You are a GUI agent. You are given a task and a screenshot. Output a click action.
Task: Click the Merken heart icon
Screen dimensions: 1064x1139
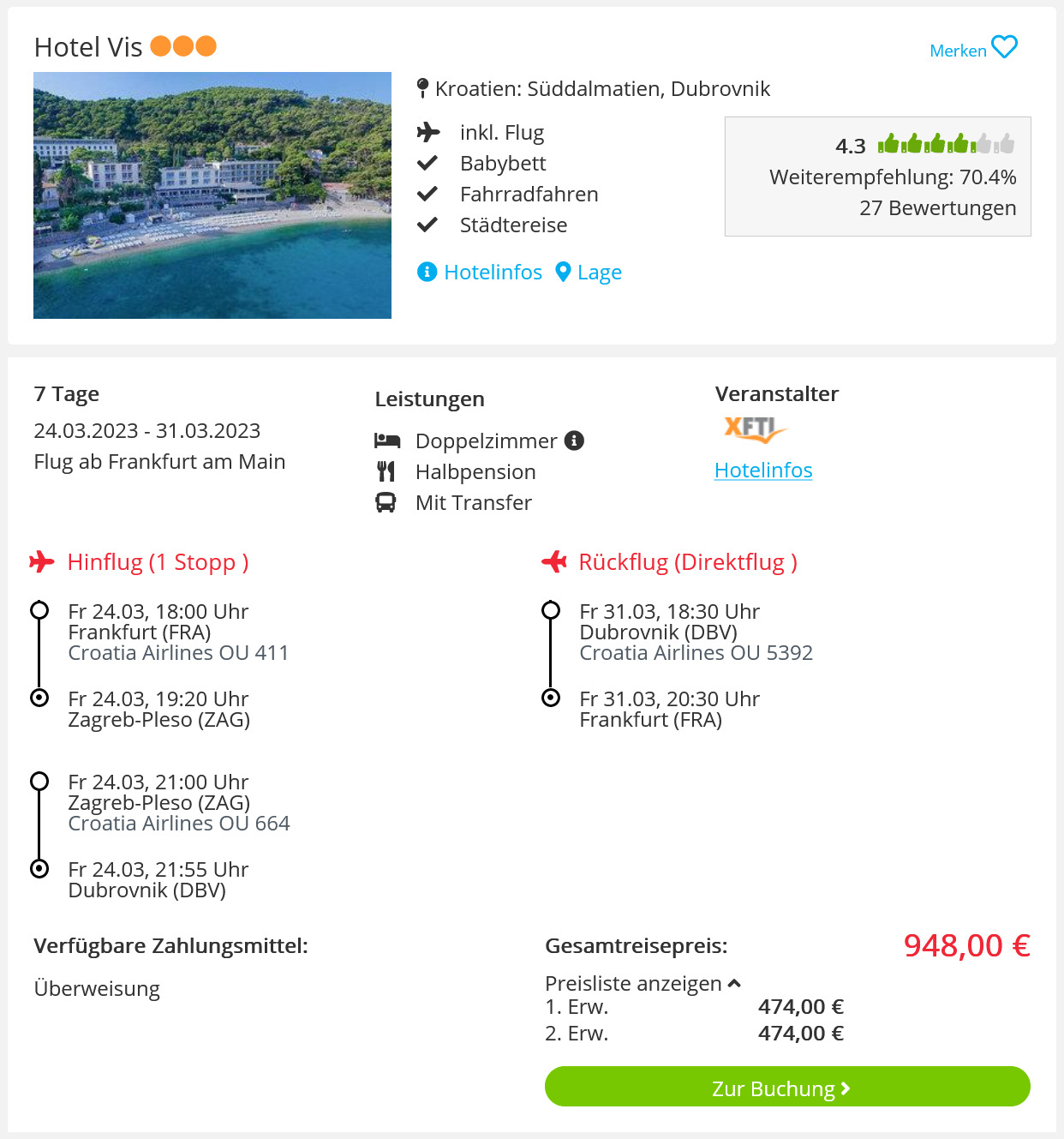[1004, 47]
